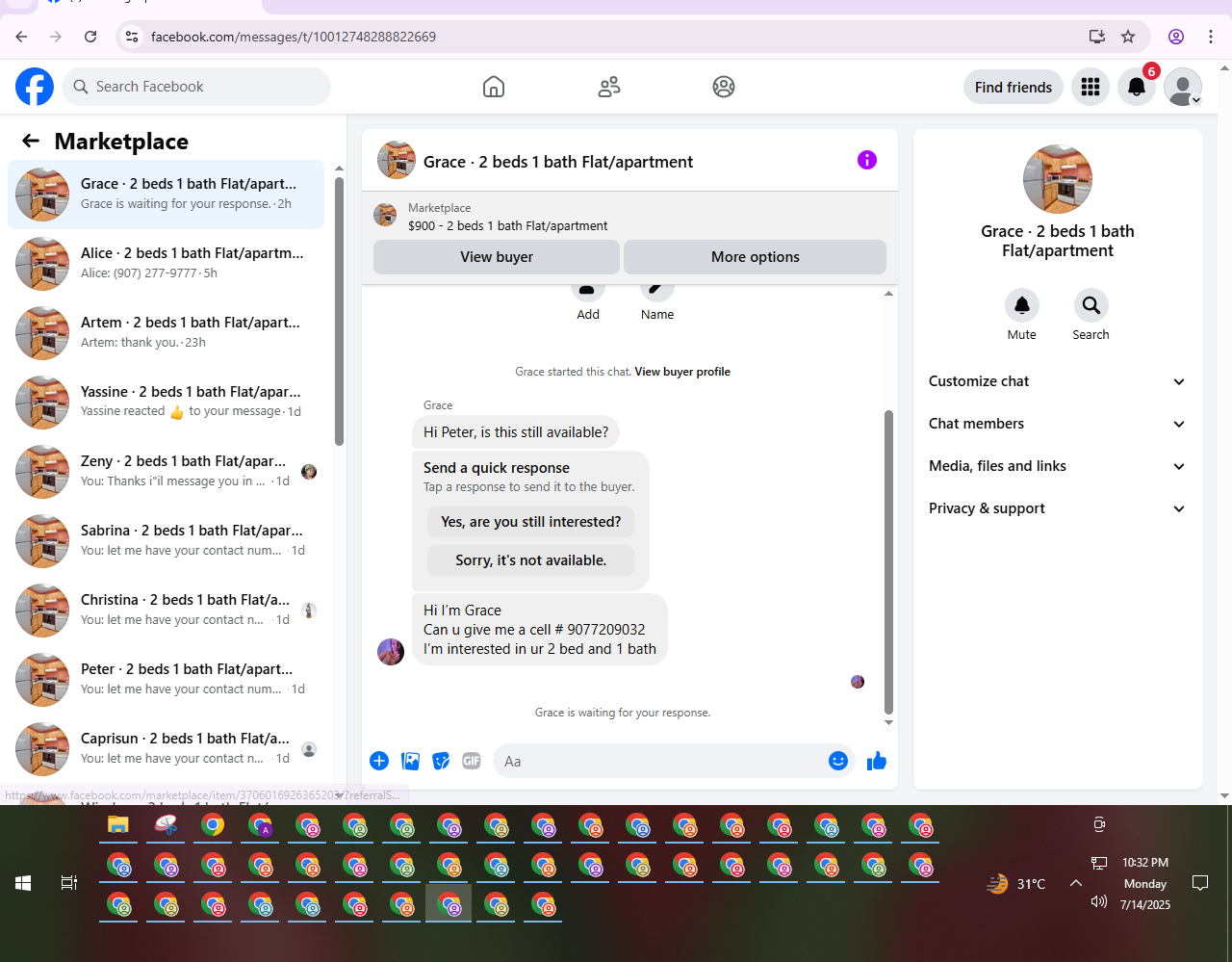Image resolution: width=1232 pixels, height=962 pixels.
Task: Open notifications bell with 6 badge
Action: (1137, 87)
